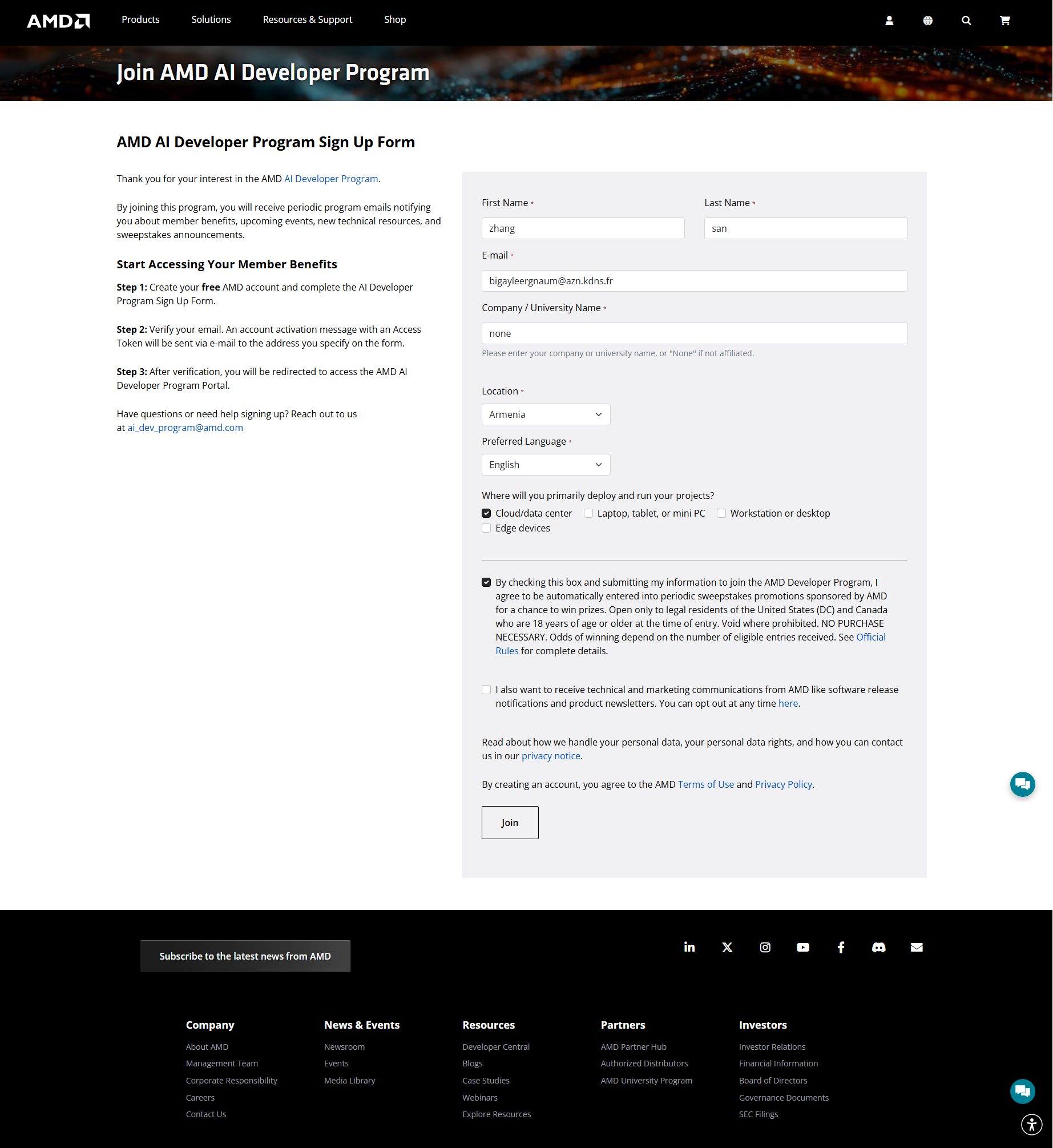Open the Newsroom footer link

[345, 1047]
